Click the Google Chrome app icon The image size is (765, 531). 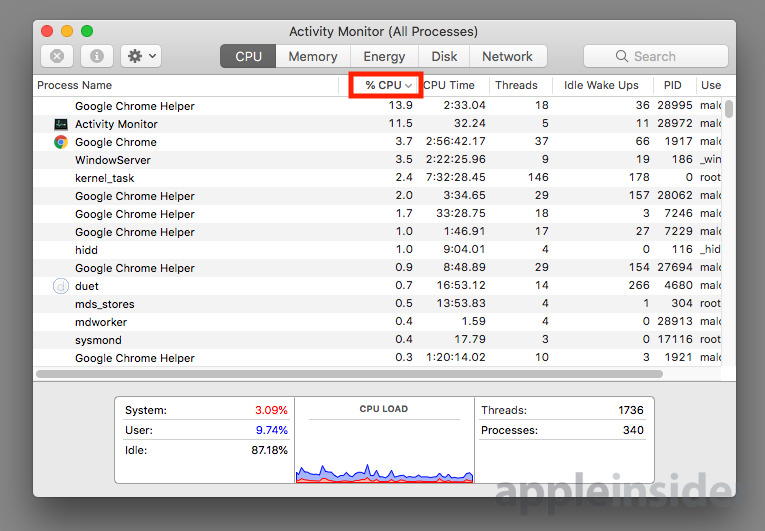pyautogui.click(x=61, y=142)
